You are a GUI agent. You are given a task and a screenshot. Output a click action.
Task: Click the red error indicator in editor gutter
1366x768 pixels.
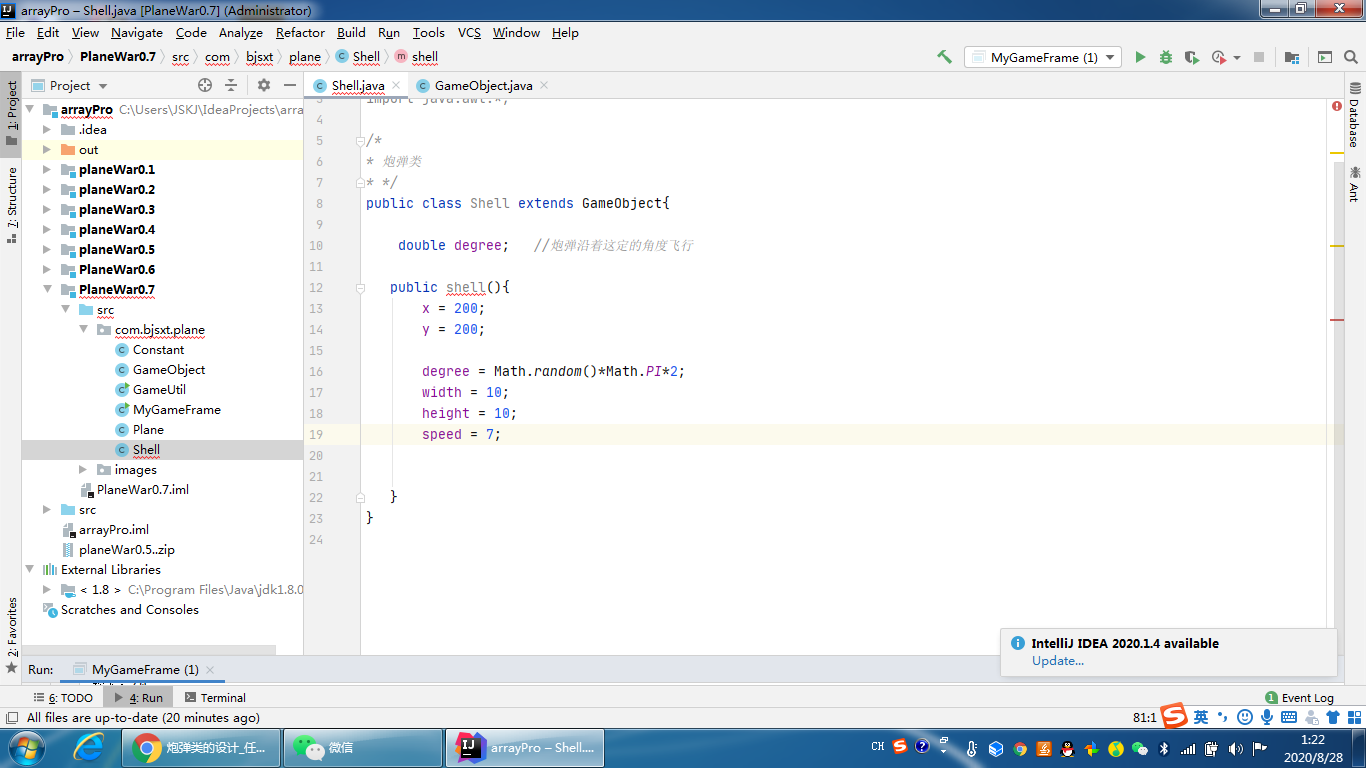[1337, 105]
